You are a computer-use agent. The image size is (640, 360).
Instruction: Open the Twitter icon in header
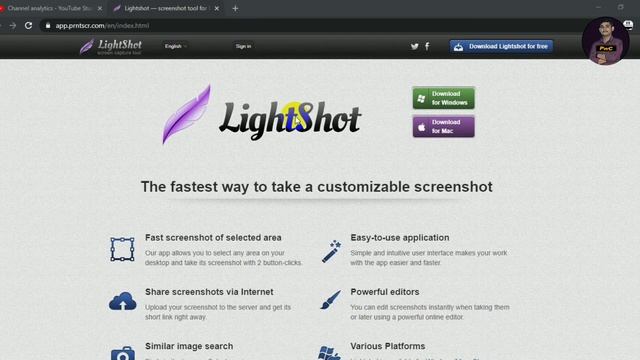[x=415, y=46]
